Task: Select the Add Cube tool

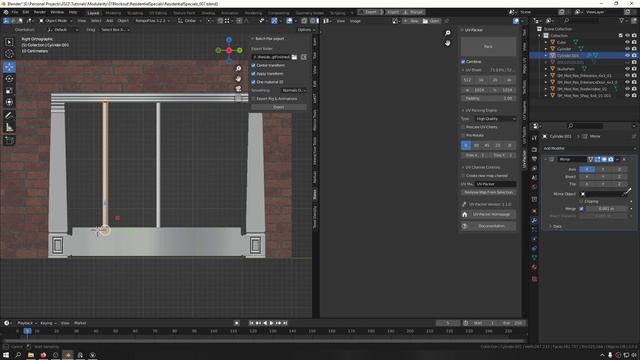Action: click(x=9, y=140)
